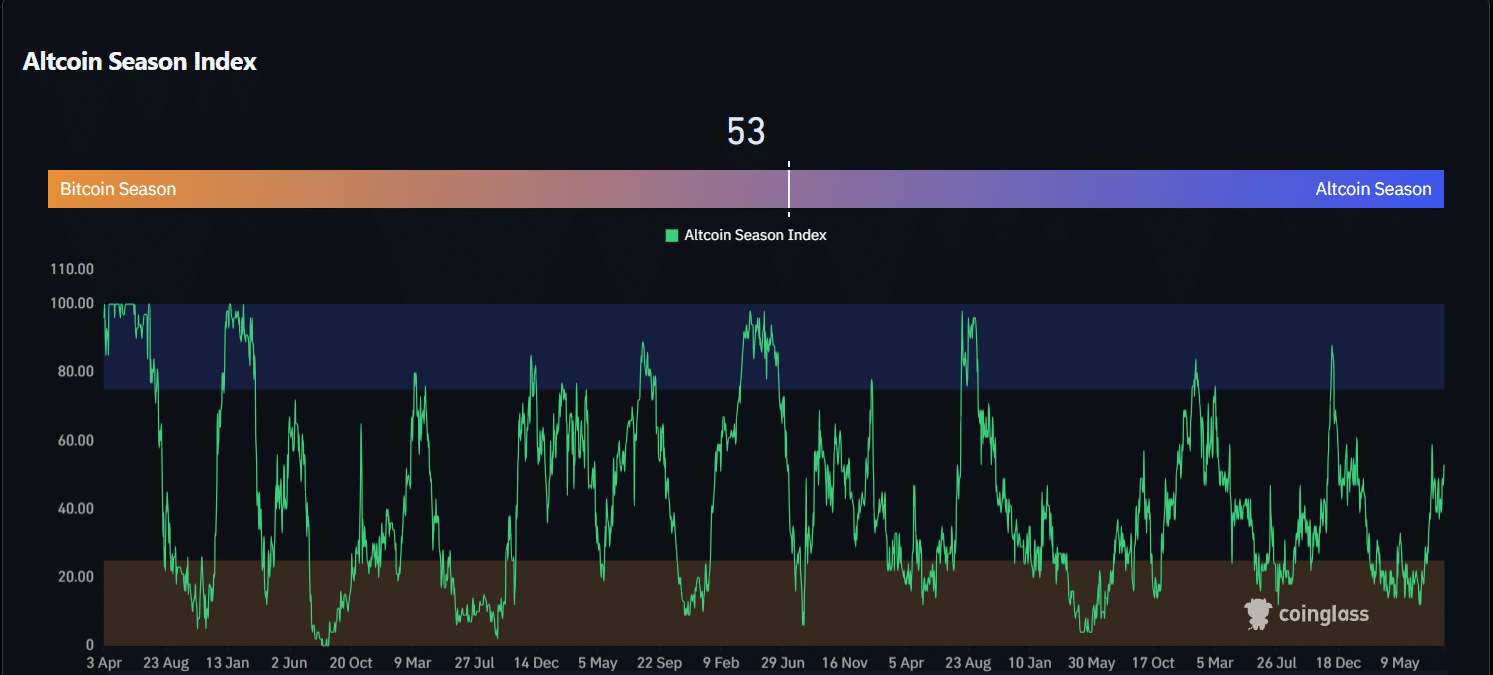The image size is (1493, 675).
Task: Click the index value 53 above gauge
Action: pyautogui.click(x=746, y=132)
